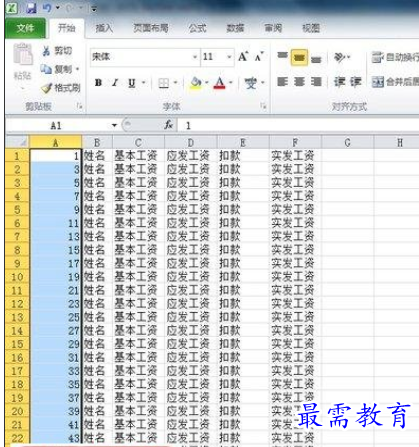Select row 10 header
Image resolution: width=419 pixels, height=447 pixels.
point(17,277)
